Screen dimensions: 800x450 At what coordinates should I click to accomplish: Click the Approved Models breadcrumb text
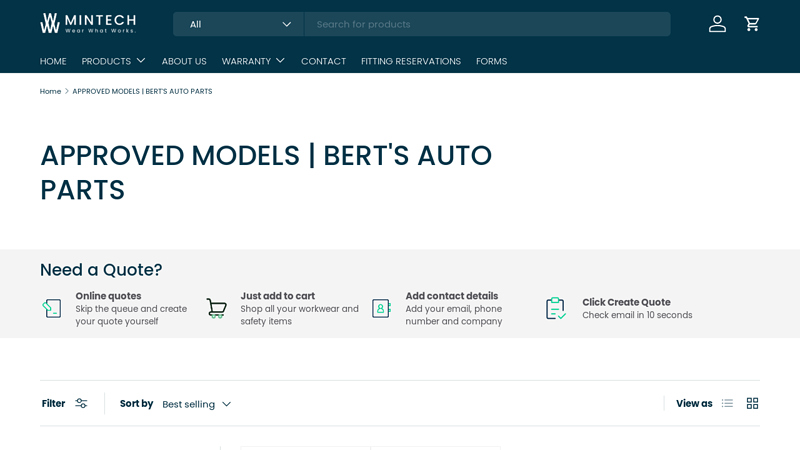coord(142,91)
